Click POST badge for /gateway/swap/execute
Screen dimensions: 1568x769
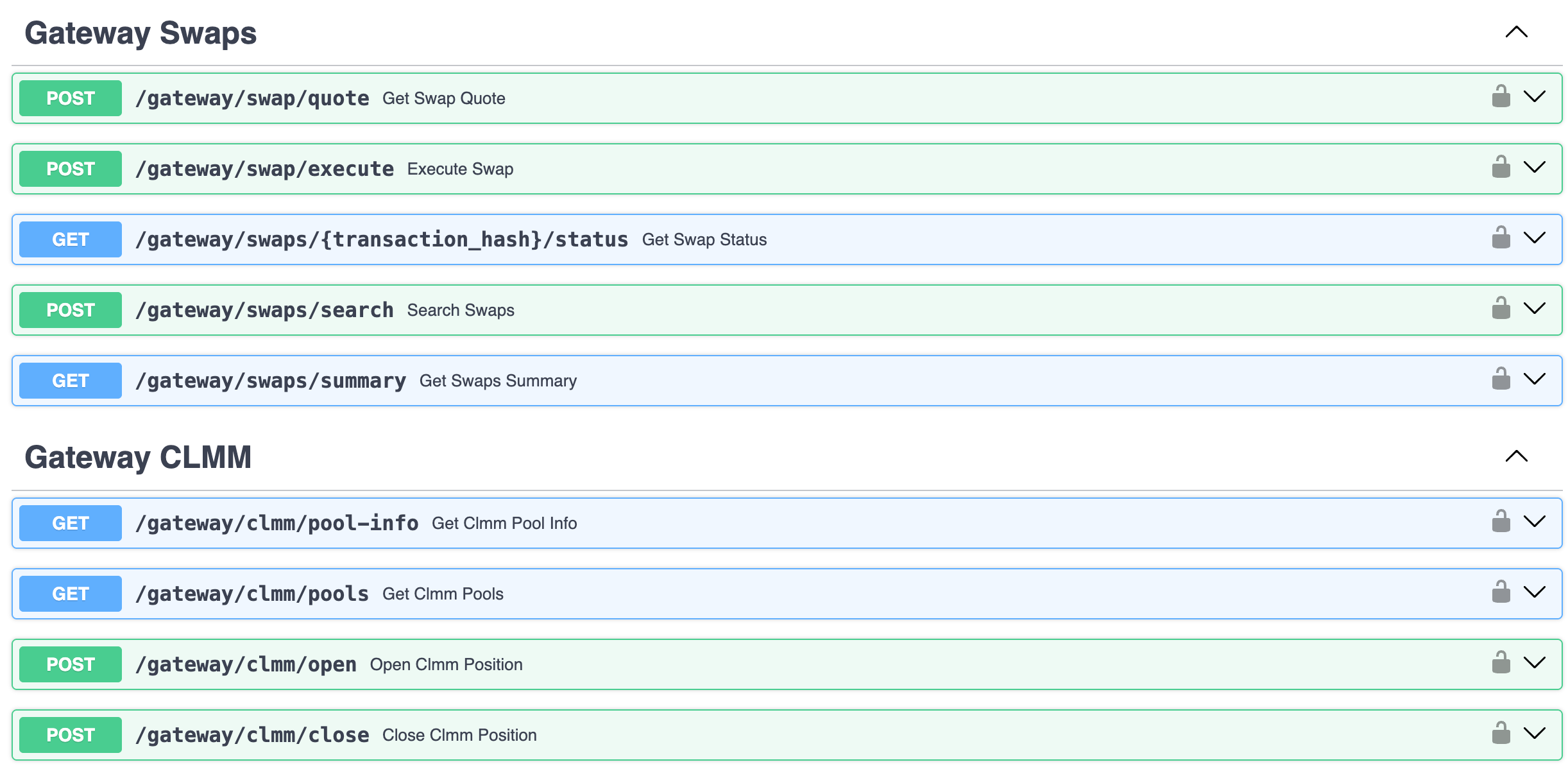71,169
